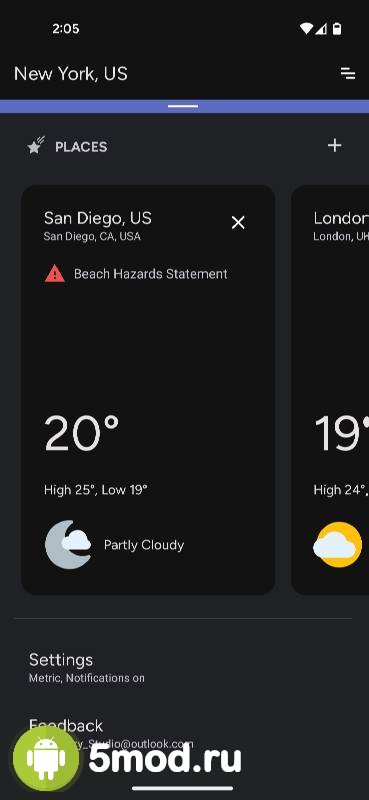Tap High 25°, Low 19° text

pos(95,490)
